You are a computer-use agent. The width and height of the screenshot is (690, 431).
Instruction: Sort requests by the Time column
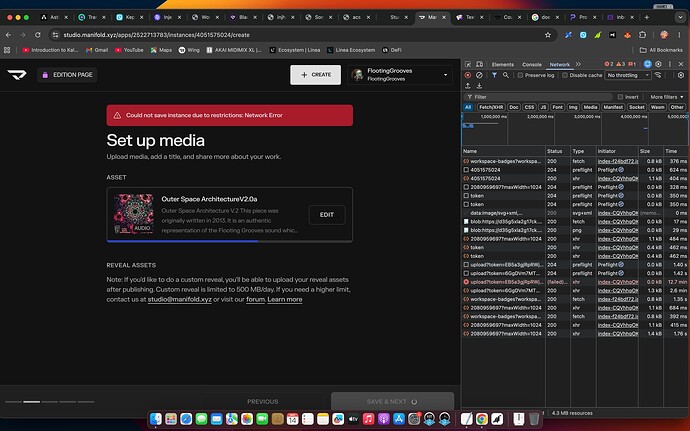[676, 151]
